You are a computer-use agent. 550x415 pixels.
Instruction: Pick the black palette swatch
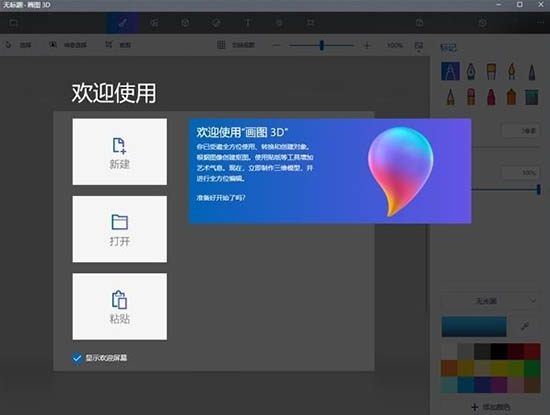(x=498, y=352)
